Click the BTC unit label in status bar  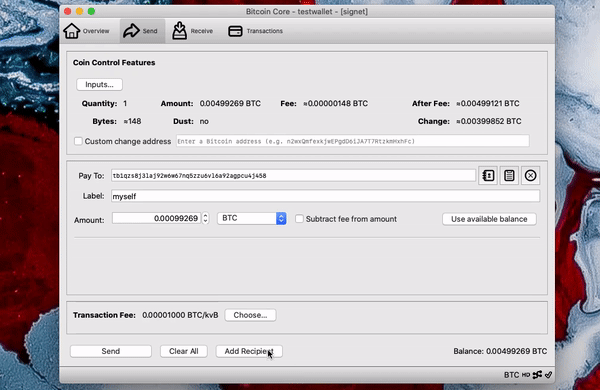tap(511, 375)
